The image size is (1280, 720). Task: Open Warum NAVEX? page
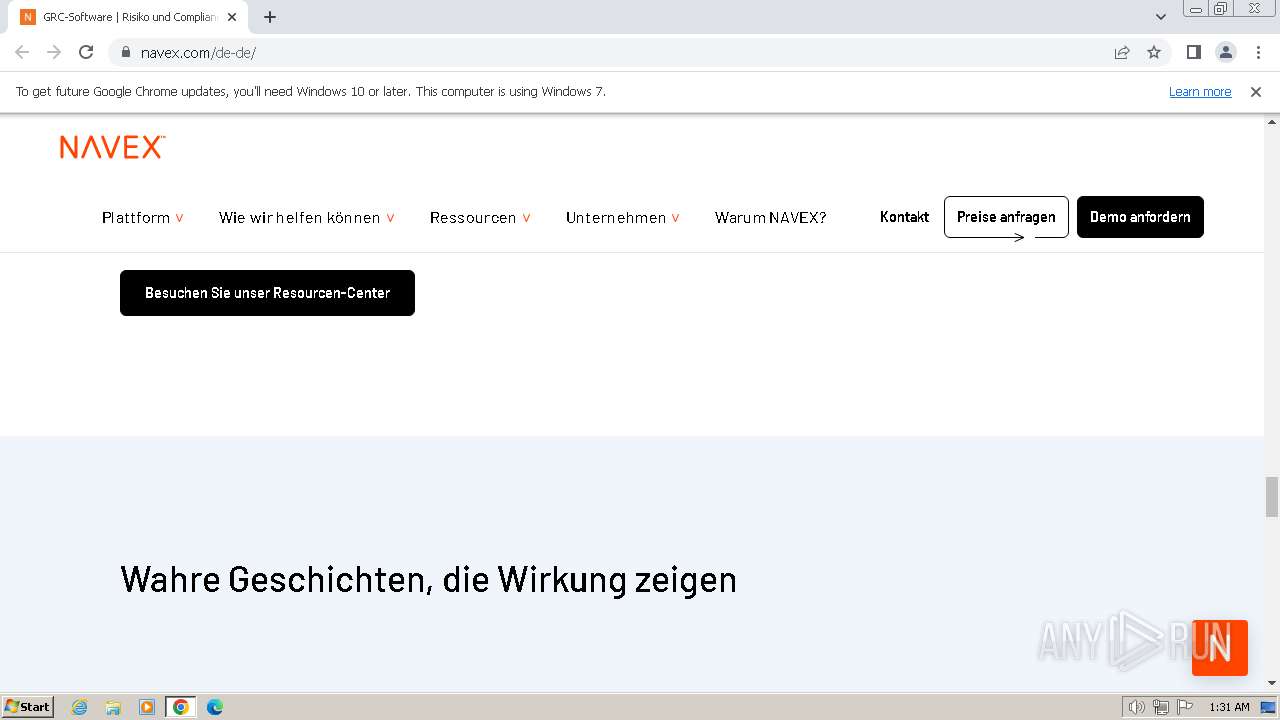click(x=770, y=217)
